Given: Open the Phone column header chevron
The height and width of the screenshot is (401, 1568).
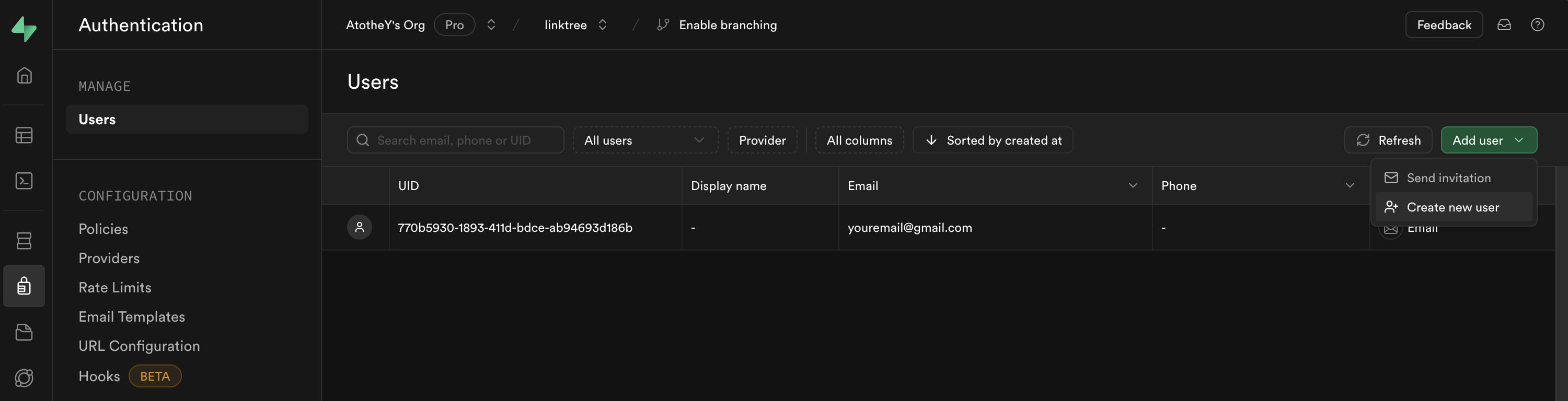Looking at the screenshot, I should pyautogui.click(x=1349, y=185).
